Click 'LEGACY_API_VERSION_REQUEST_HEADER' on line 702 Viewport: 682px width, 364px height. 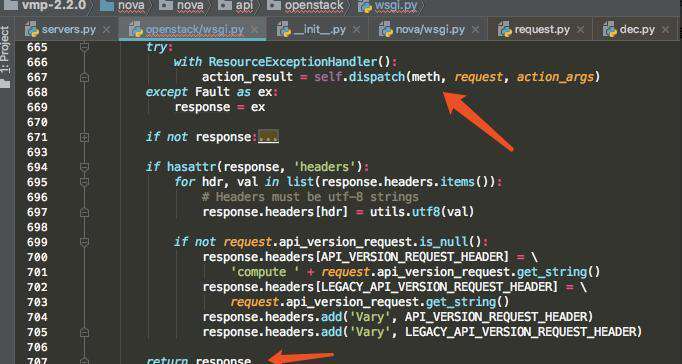point(438,287)
